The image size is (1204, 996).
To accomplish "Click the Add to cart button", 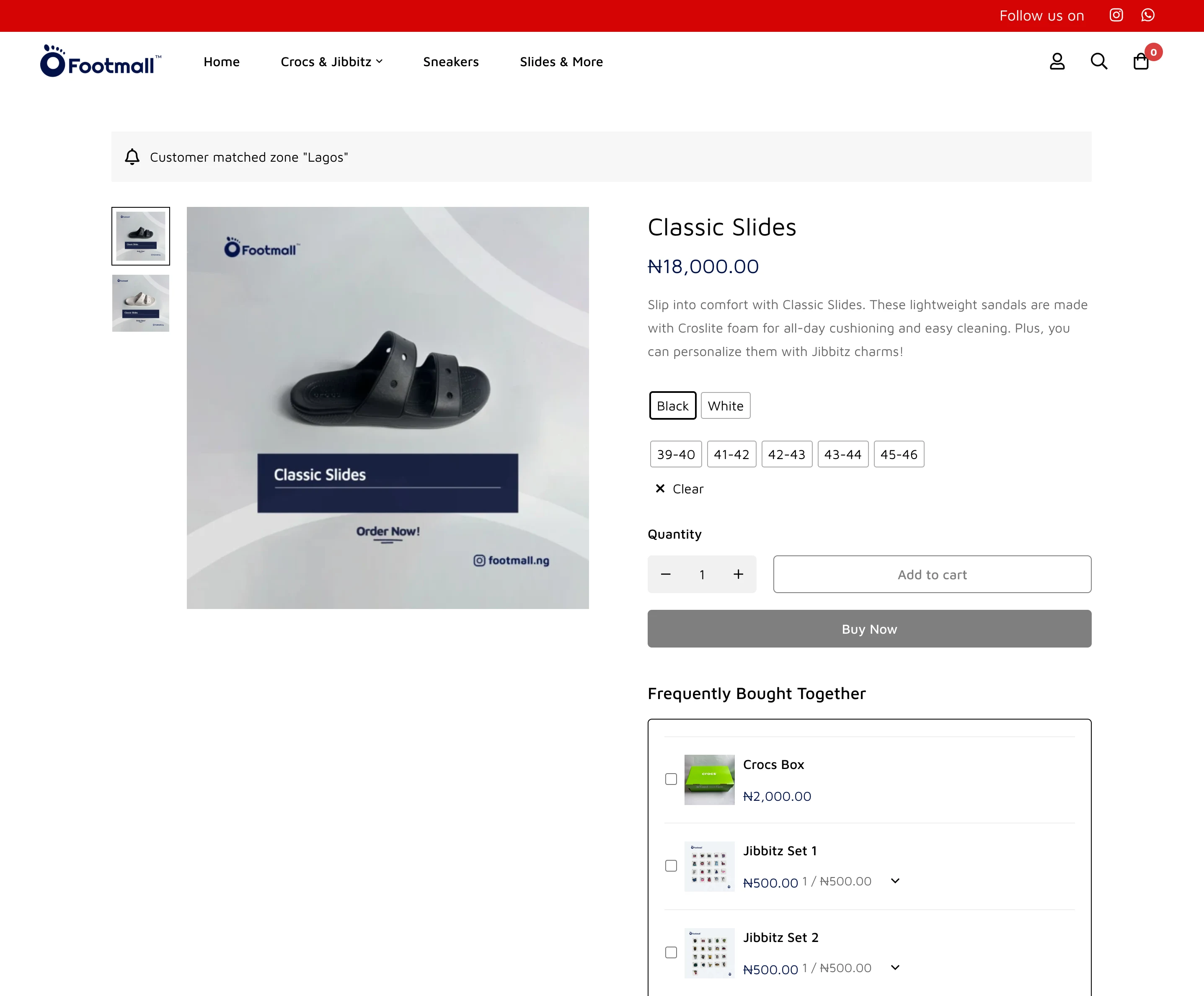I will pyautogui.click(x=932, y=574).
